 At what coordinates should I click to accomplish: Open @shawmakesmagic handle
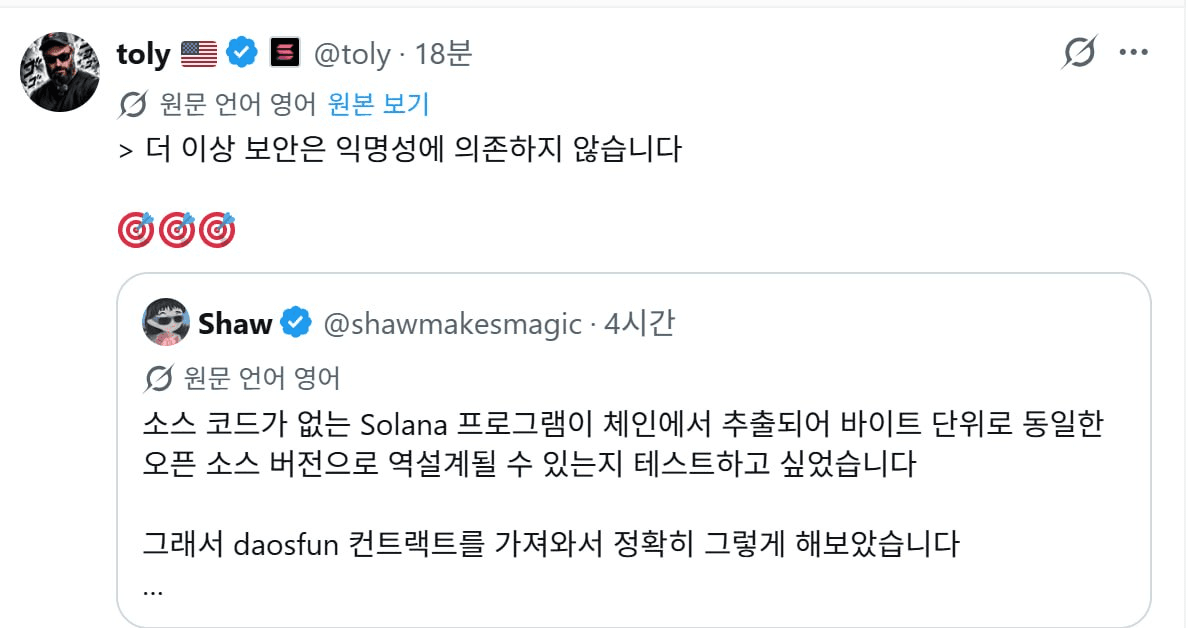pyautogui.click(x=452, y=324)
